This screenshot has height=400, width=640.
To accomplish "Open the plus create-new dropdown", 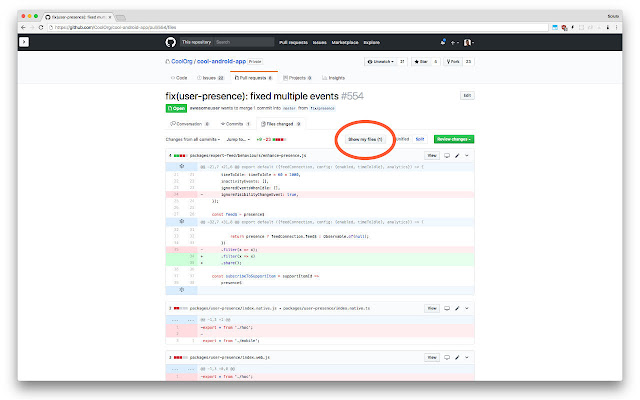I will (454, 42).
